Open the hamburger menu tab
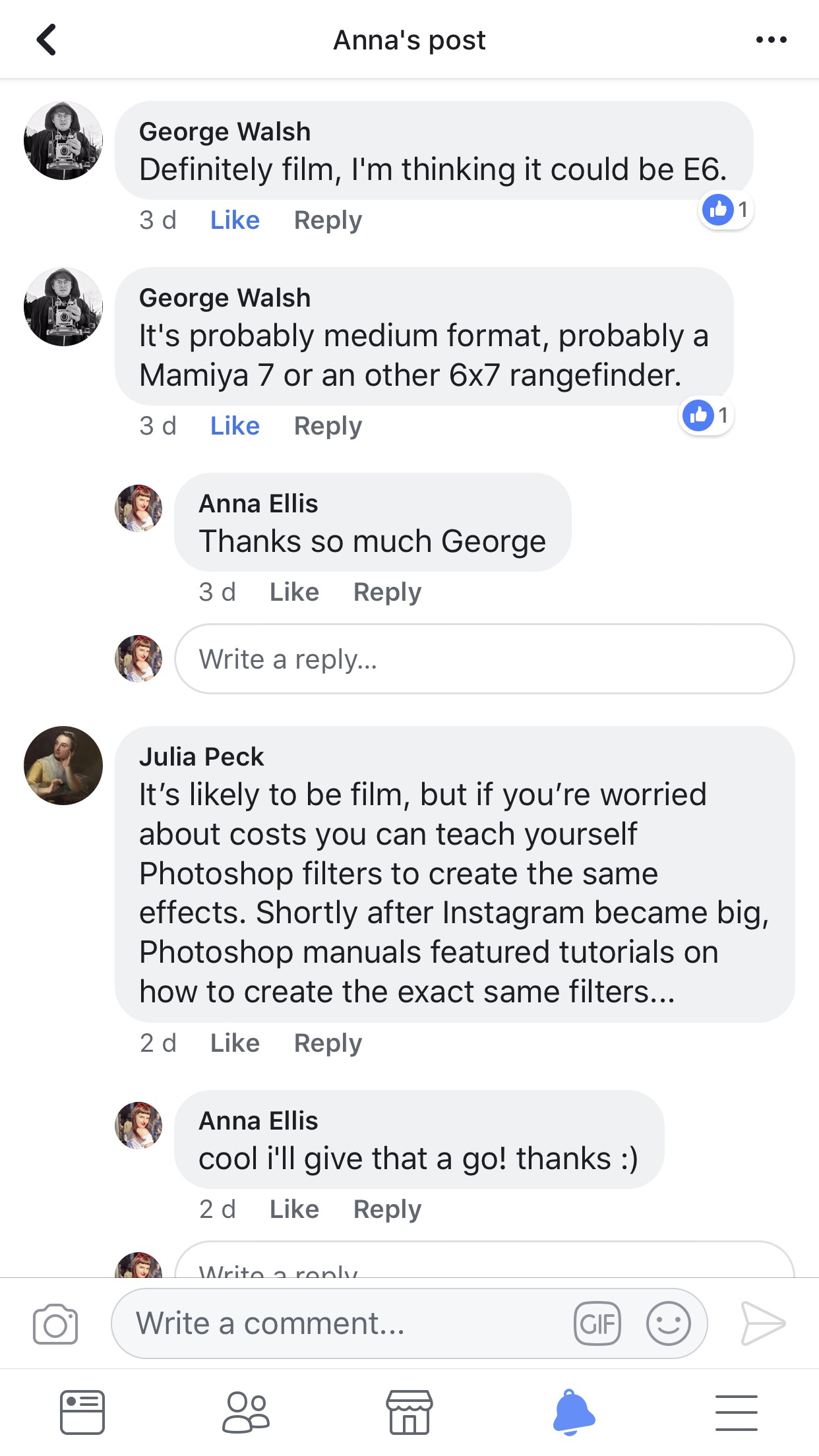Viewport: 819px width, 1456px height. click(x=736, y=1412)
